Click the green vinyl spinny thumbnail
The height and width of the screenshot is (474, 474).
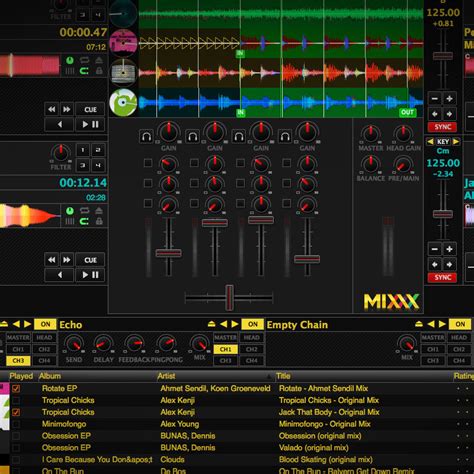(x=123, y=102)
